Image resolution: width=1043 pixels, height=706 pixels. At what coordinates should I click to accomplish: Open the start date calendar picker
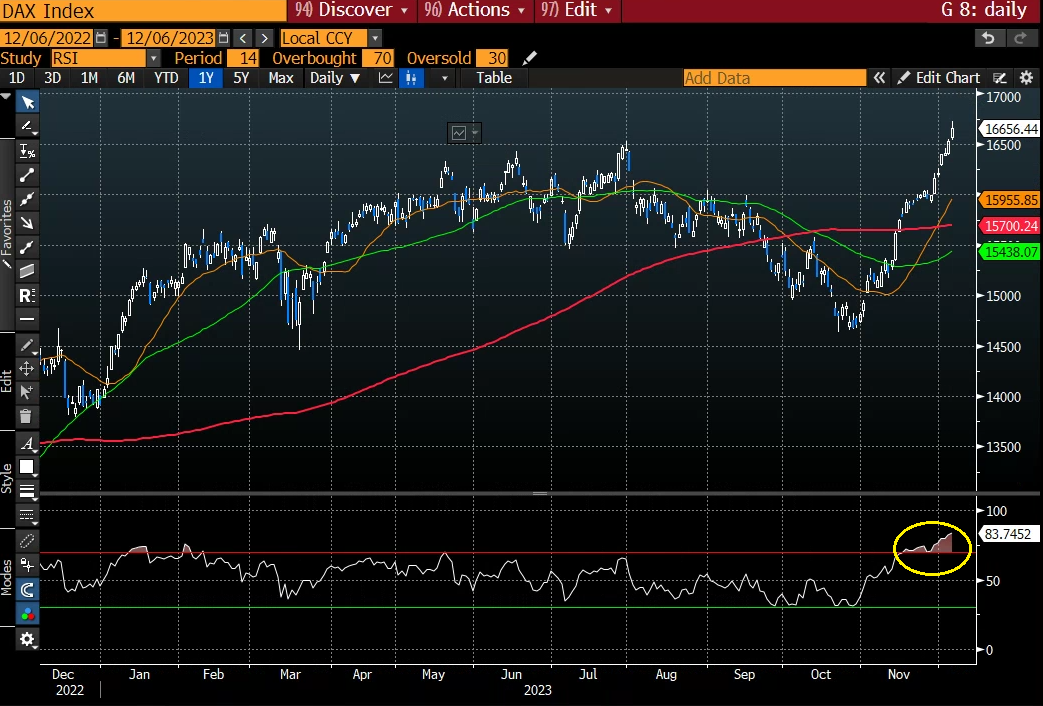100,38
